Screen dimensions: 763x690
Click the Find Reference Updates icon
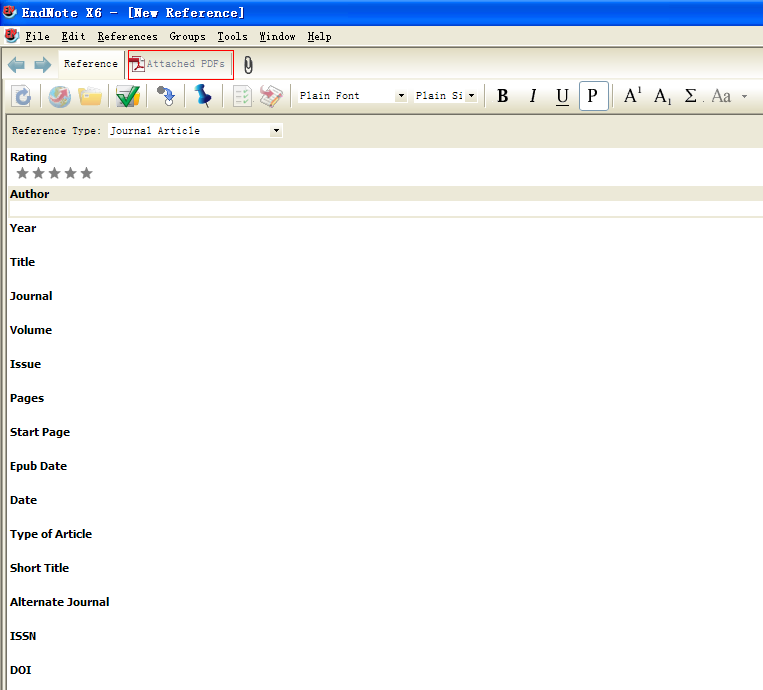(x=166, y=96)
